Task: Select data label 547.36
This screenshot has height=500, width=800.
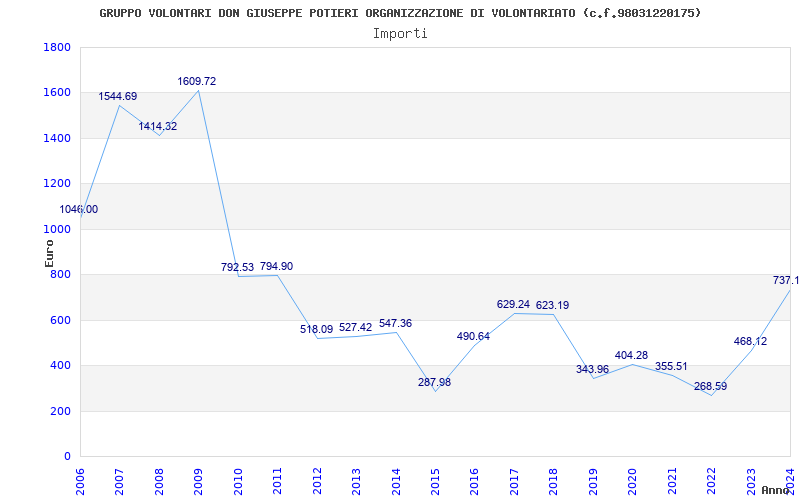Action: tap(395, 323)
